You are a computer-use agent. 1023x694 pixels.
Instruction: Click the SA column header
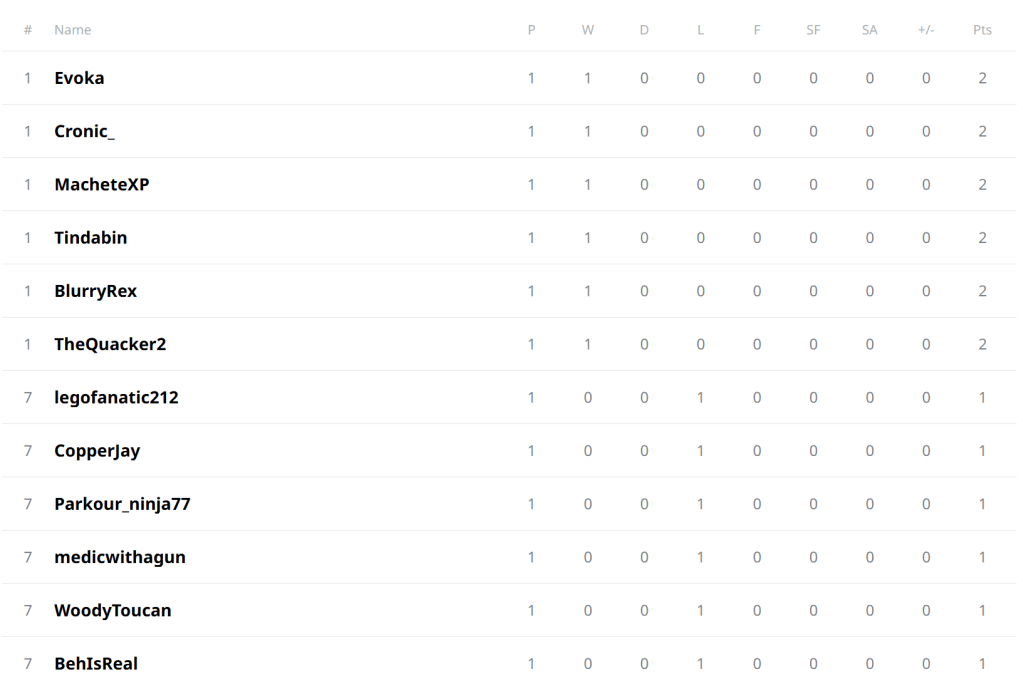point(869,30)
